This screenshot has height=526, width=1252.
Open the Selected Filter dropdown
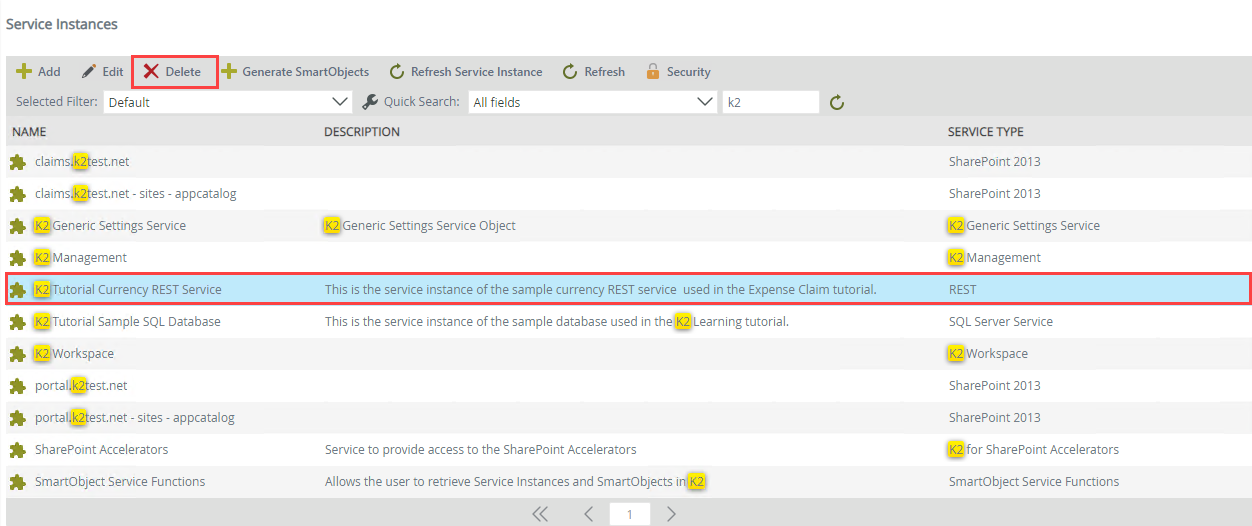(227, 102)
